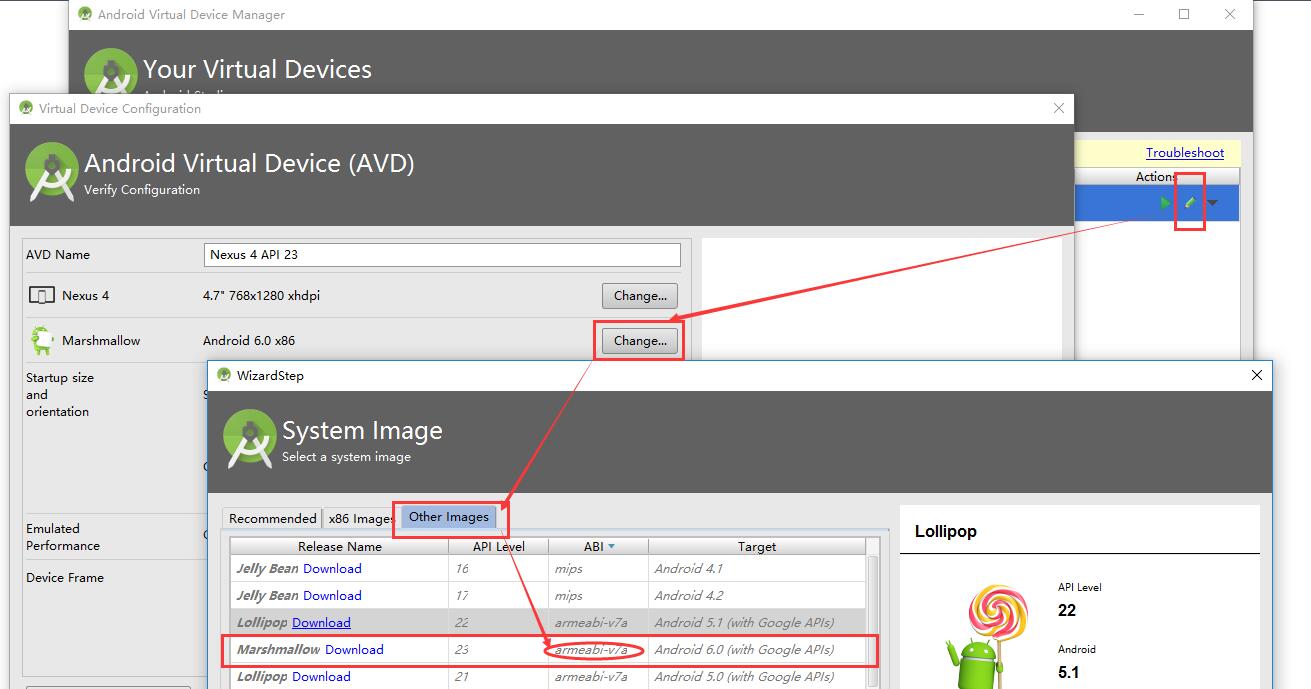The width and height of the screenshot is (1311, 689).
Task: Edit the AVD using the green pencil icon
Action: (x=1190, y=202)
